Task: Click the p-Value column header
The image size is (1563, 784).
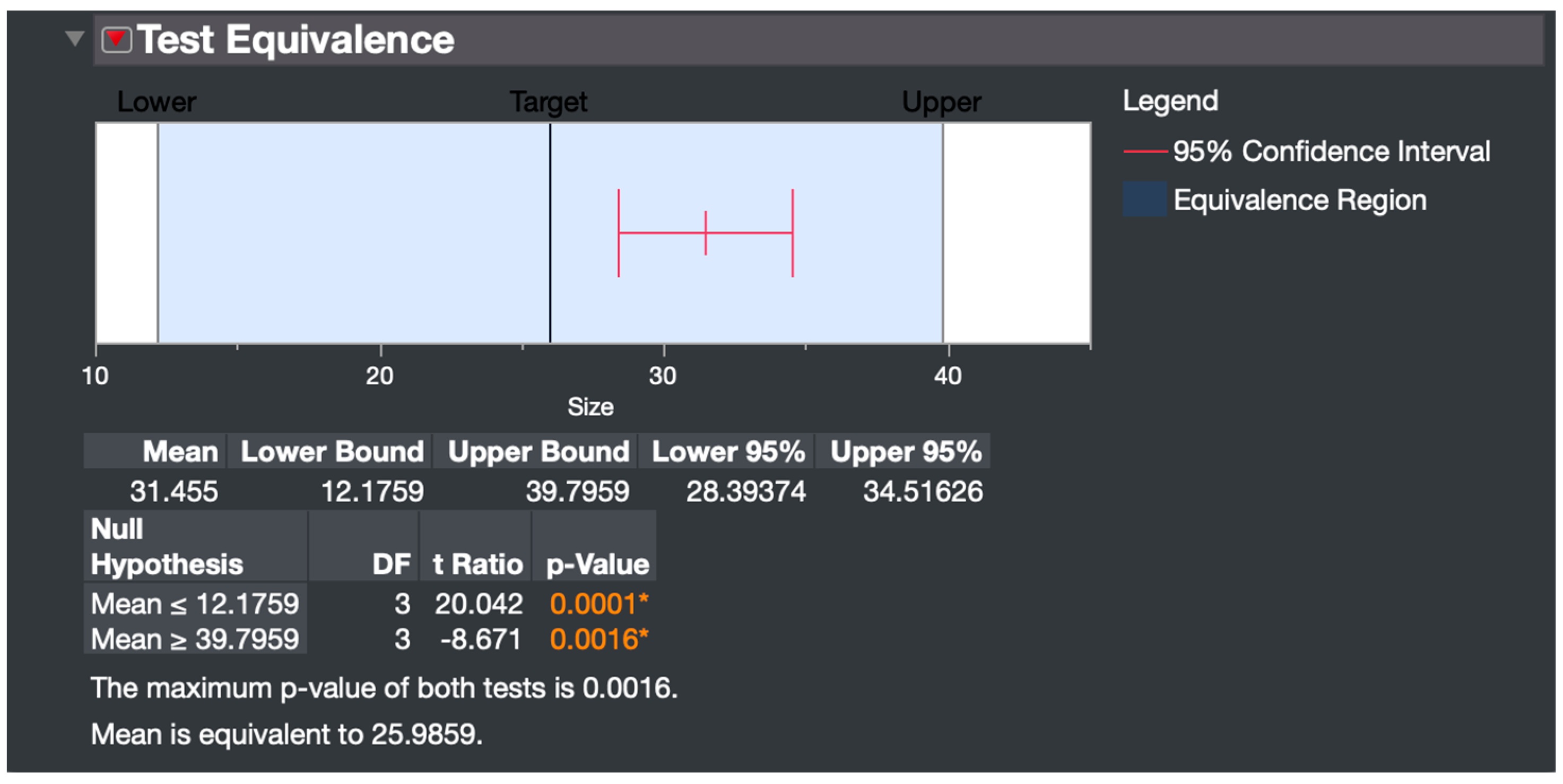Action: pyautogui.click(x=597, y=564)
